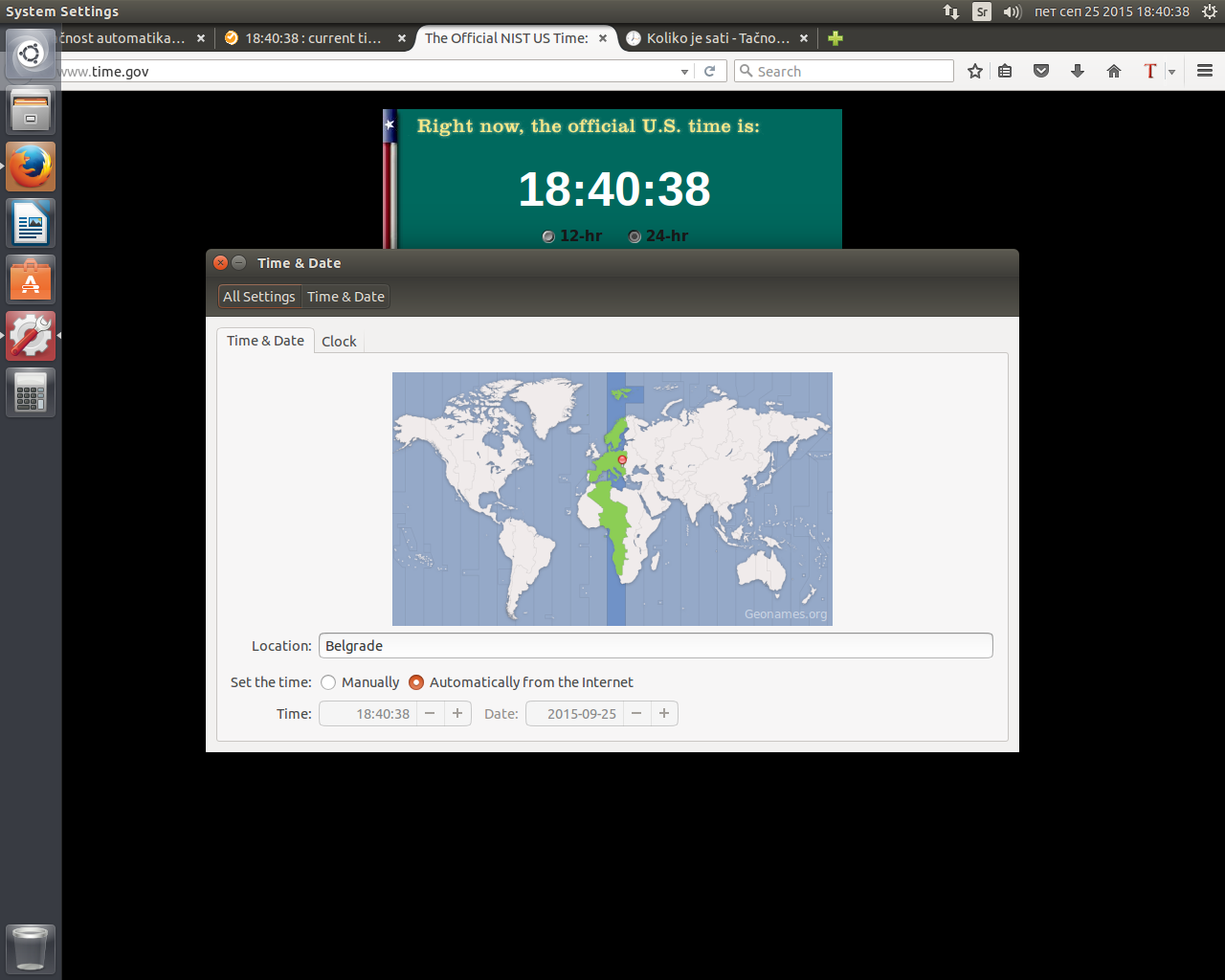This screenshot has height=980, width=1225.
Task: Reload the page in the URL bar
Action: tap(709, 71)
